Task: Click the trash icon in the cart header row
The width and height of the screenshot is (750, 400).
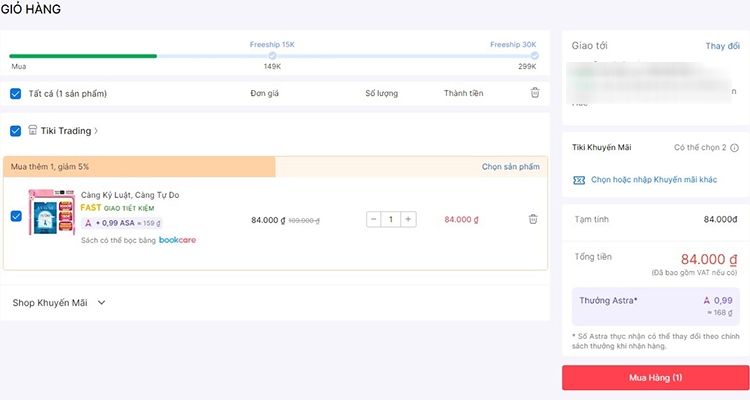Action: (535, 93)
